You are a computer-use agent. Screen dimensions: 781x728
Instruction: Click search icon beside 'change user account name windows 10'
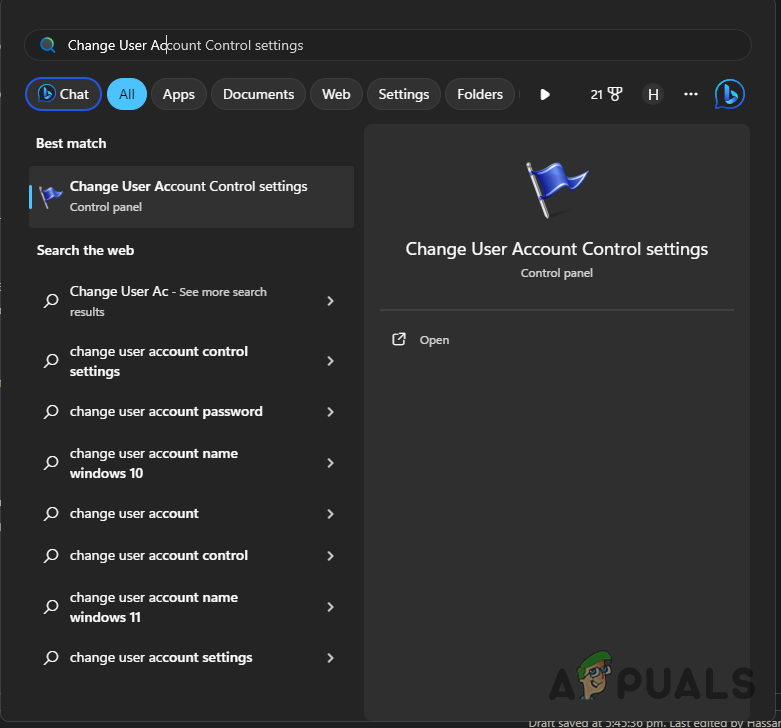(51, 463)
